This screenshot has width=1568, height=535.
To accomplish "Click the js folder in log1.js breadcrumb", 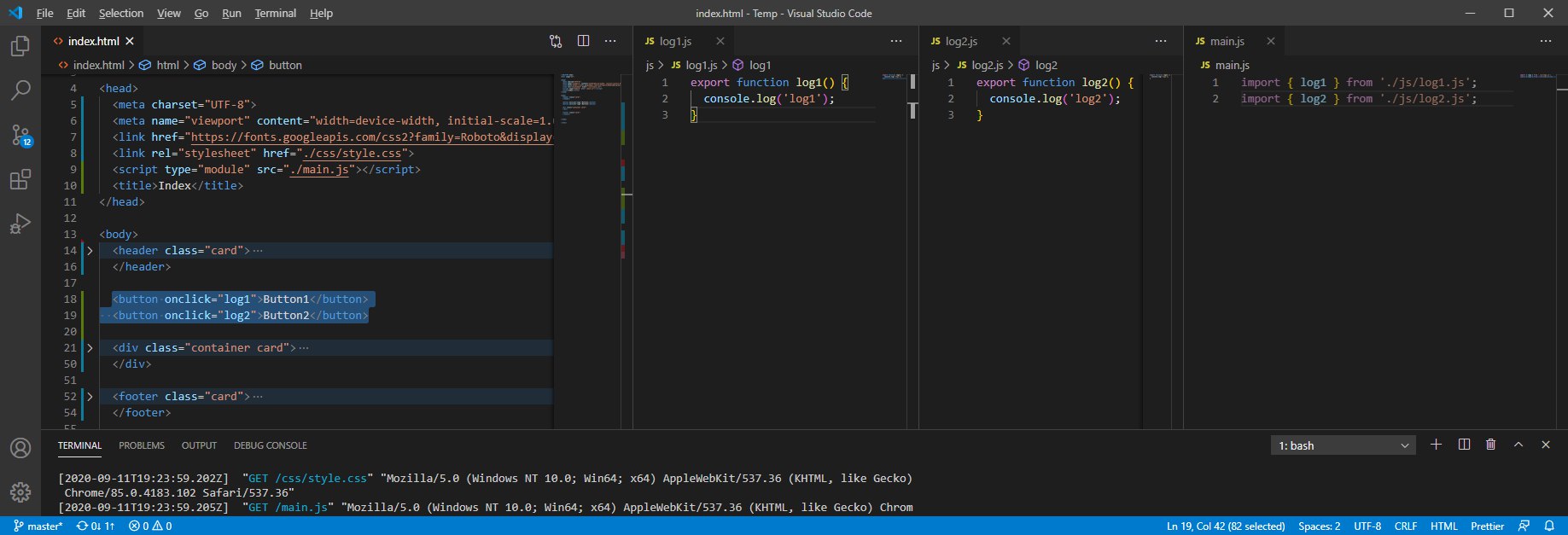I will pyautogui.click(x=650, y=65).
